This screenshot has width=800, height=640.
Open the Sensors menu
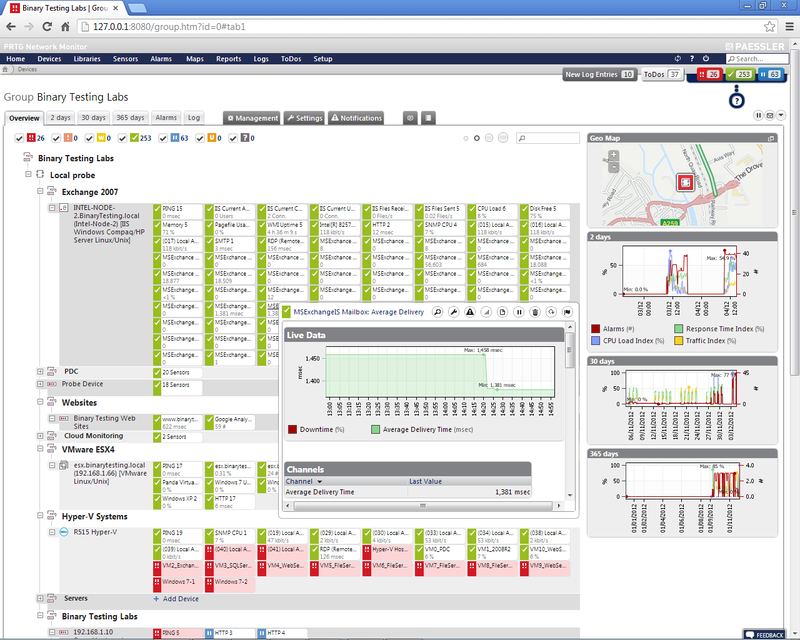tap(126, 59)
